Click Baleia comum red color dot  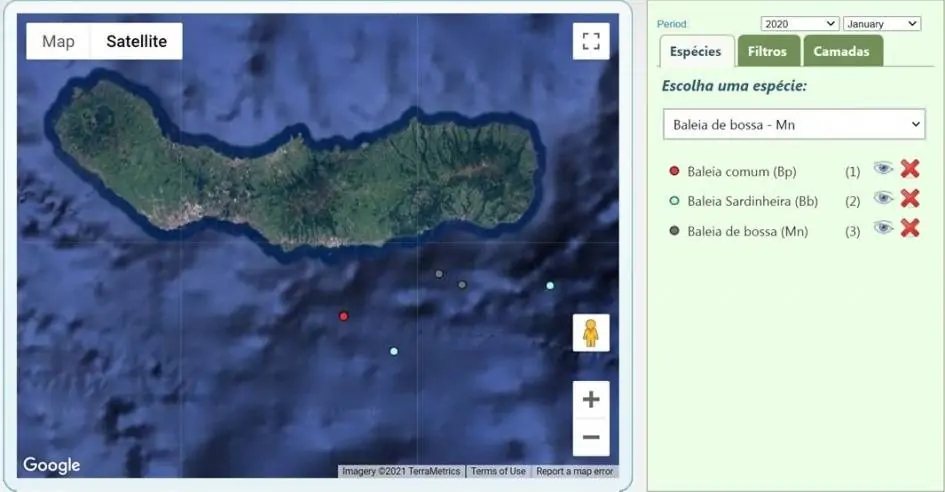tap(674, 171)
